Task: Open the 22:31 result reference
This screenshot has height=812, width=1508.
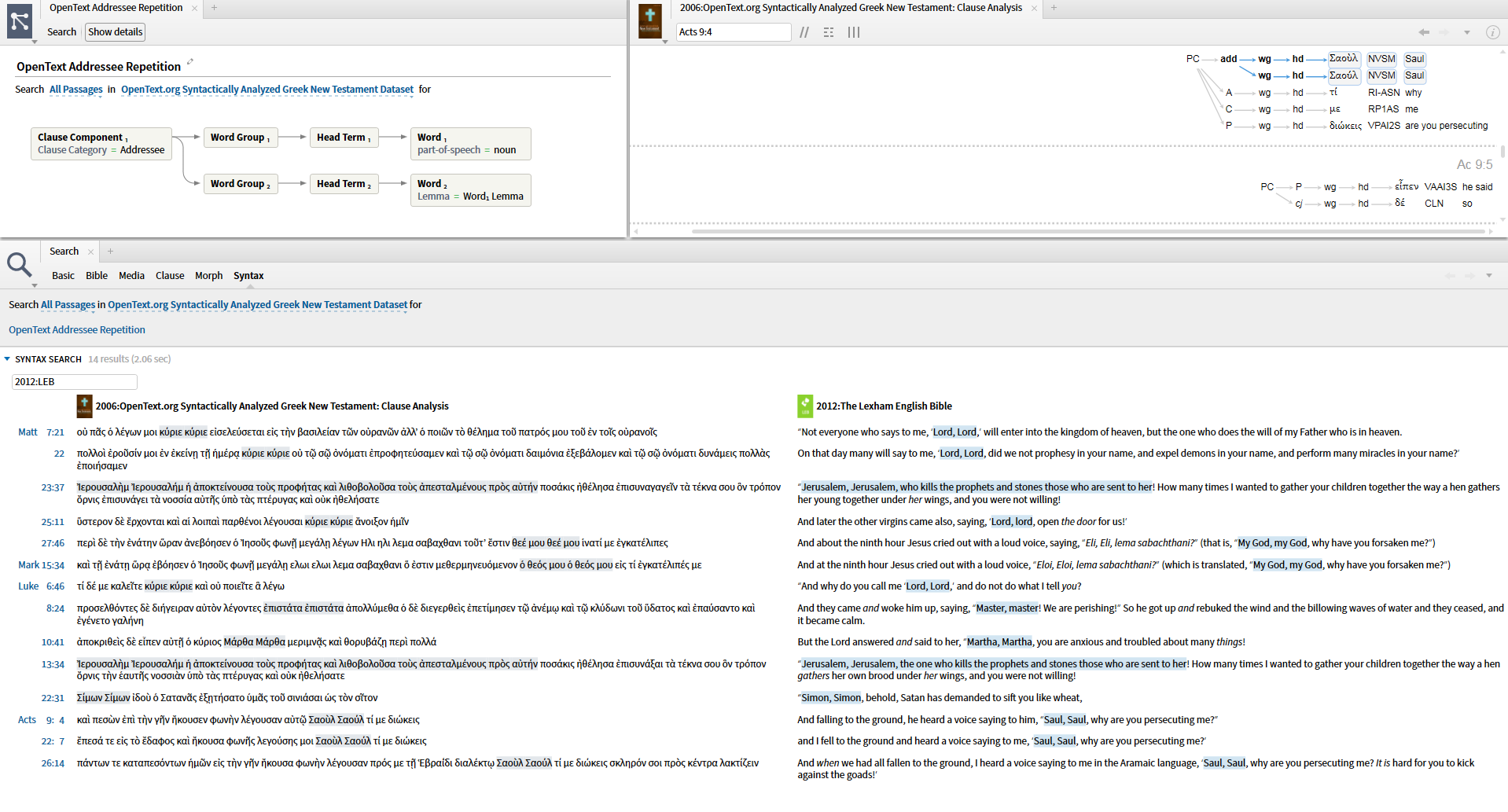Action: coord(53,698)
